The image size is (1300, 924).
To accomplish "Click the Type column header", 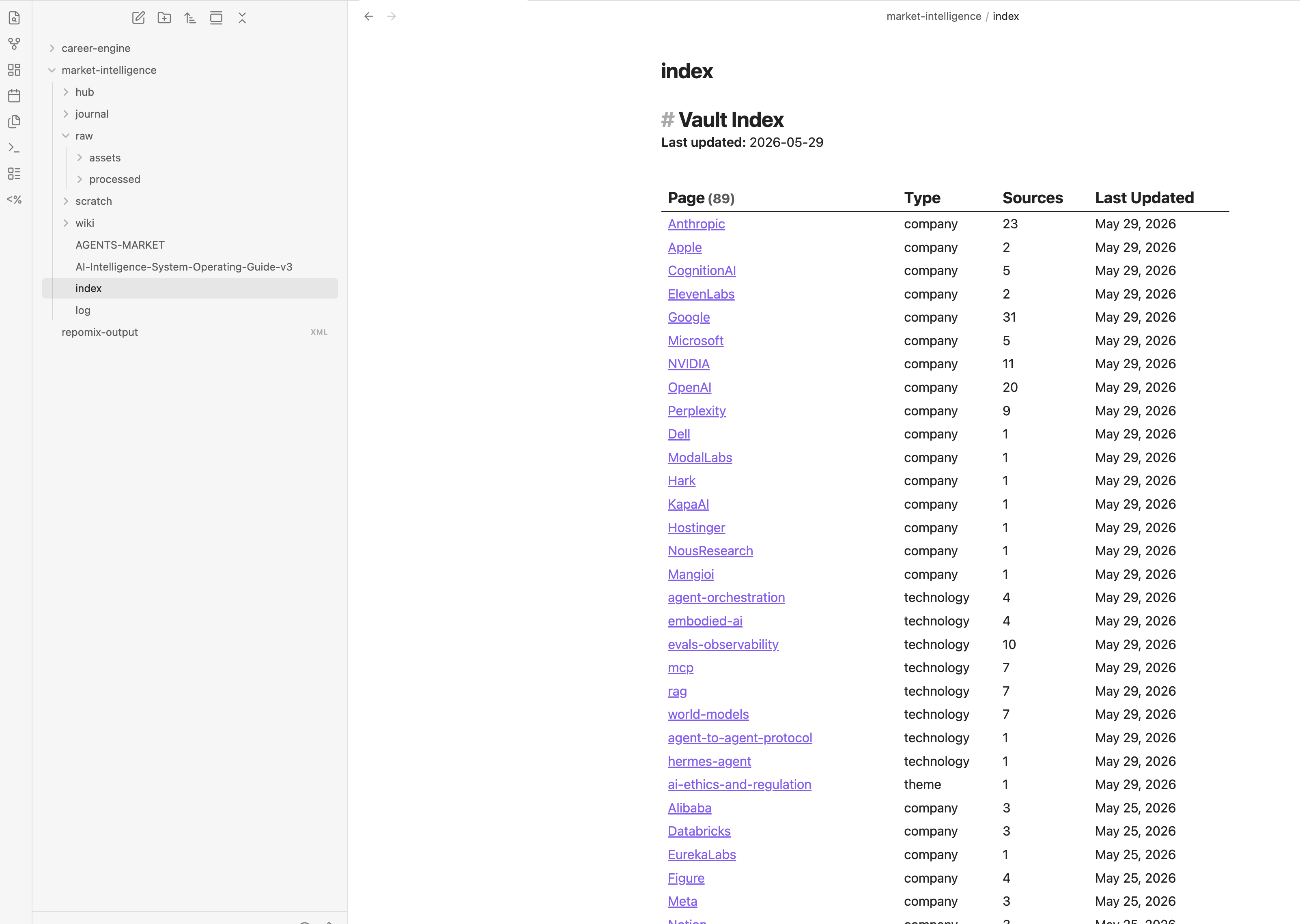I will click(x=922, y=198).
